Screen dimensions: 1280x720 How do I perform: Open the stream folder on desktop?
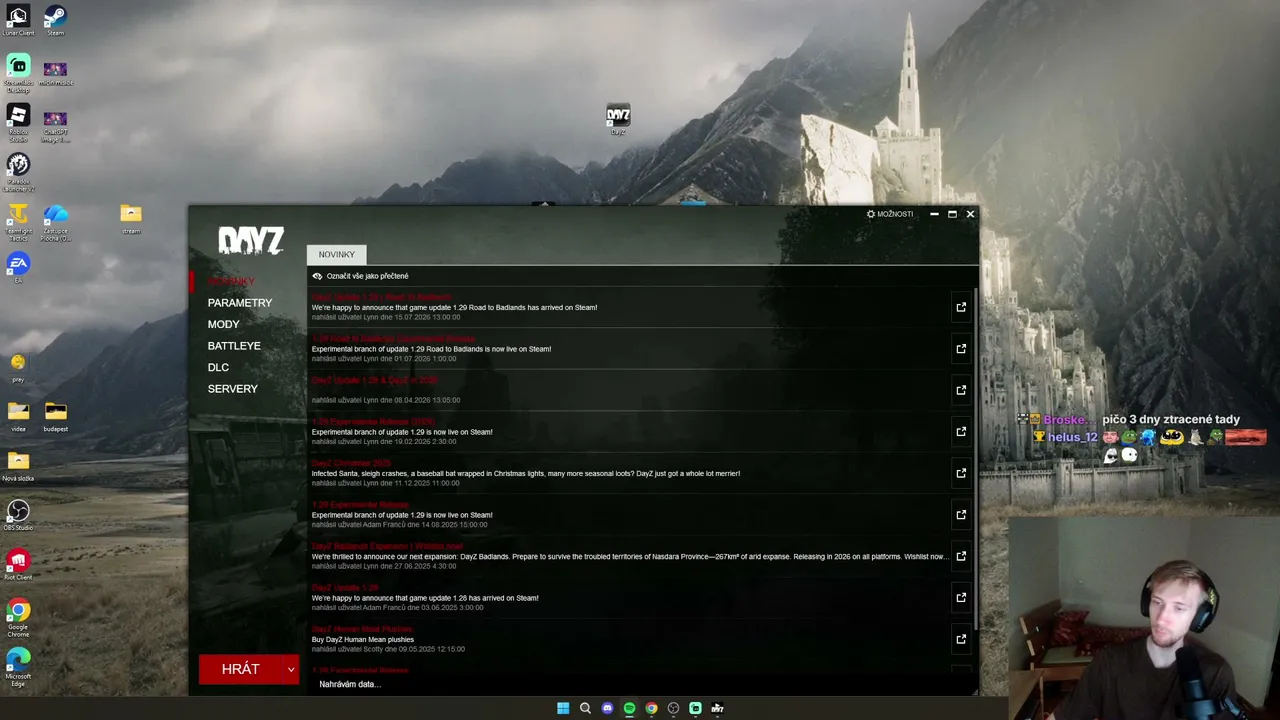pyautogui.click(x=131, y=218)
